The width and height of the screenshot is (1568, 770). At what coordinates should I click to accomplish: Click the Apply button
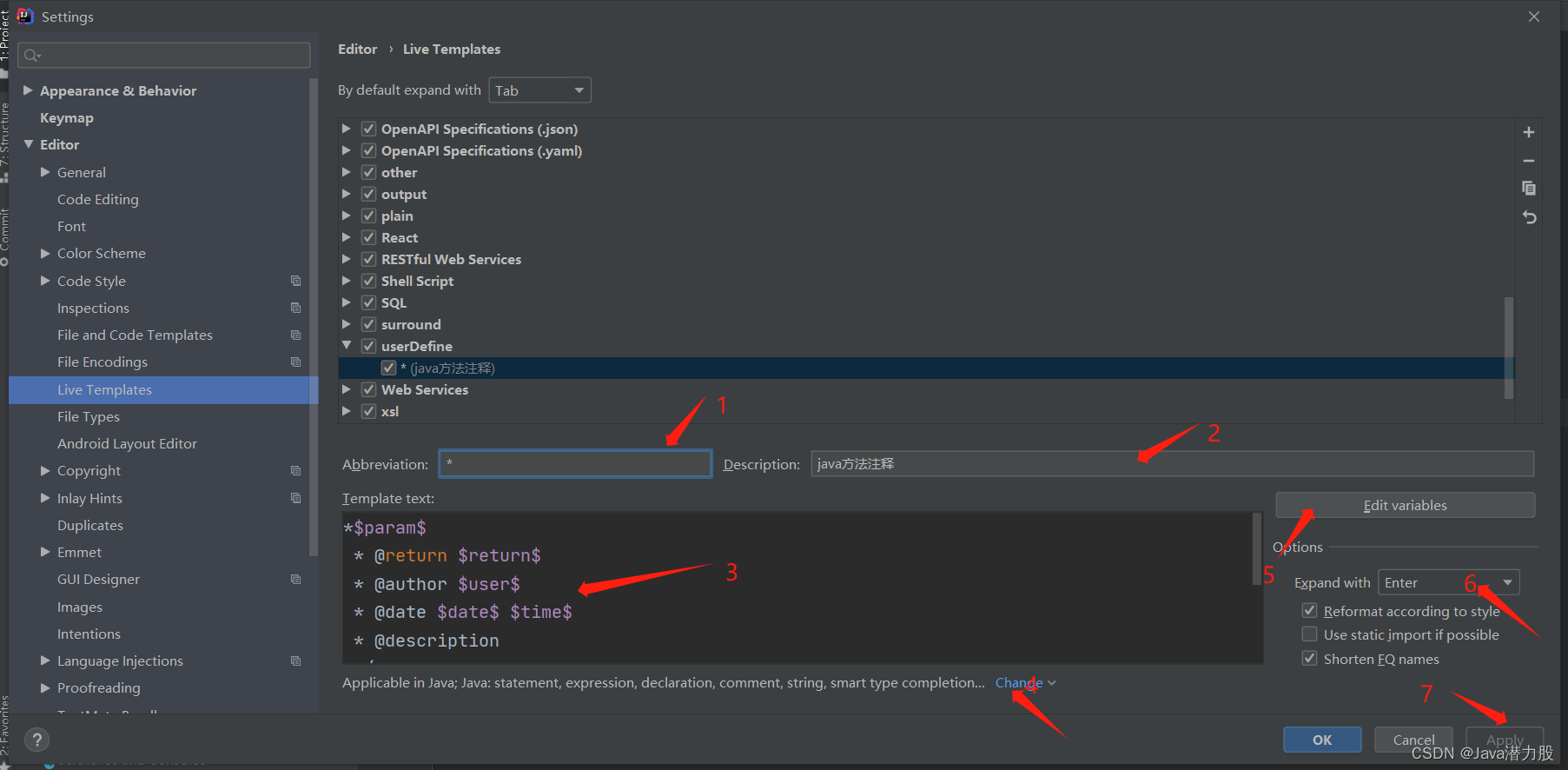coord(1505,740)
